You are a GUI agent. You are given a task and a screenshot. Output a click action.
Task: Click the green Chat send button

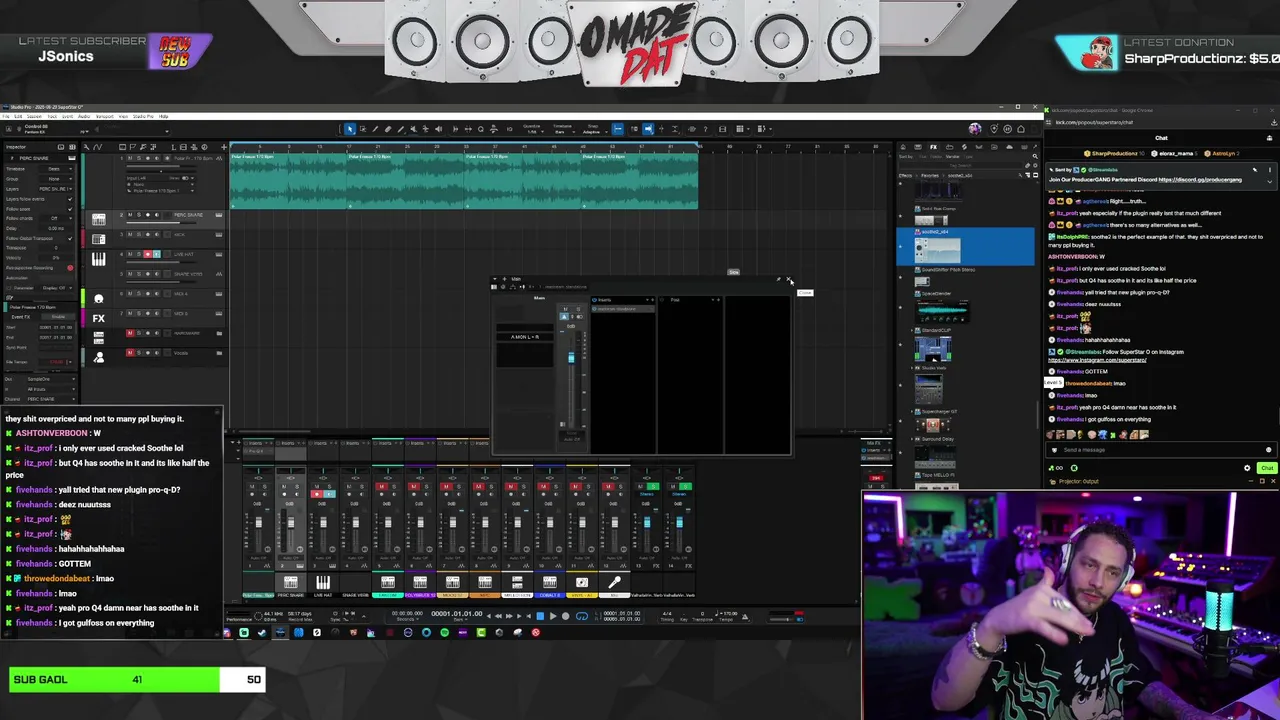click(x=1267, y=468)
